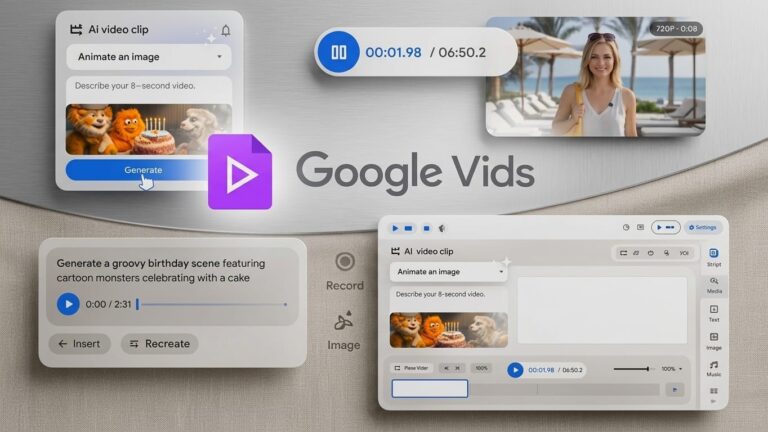Open the 100% dropdown next to the slider
This screenshot has width=768, height=432.
coord(672,369)
